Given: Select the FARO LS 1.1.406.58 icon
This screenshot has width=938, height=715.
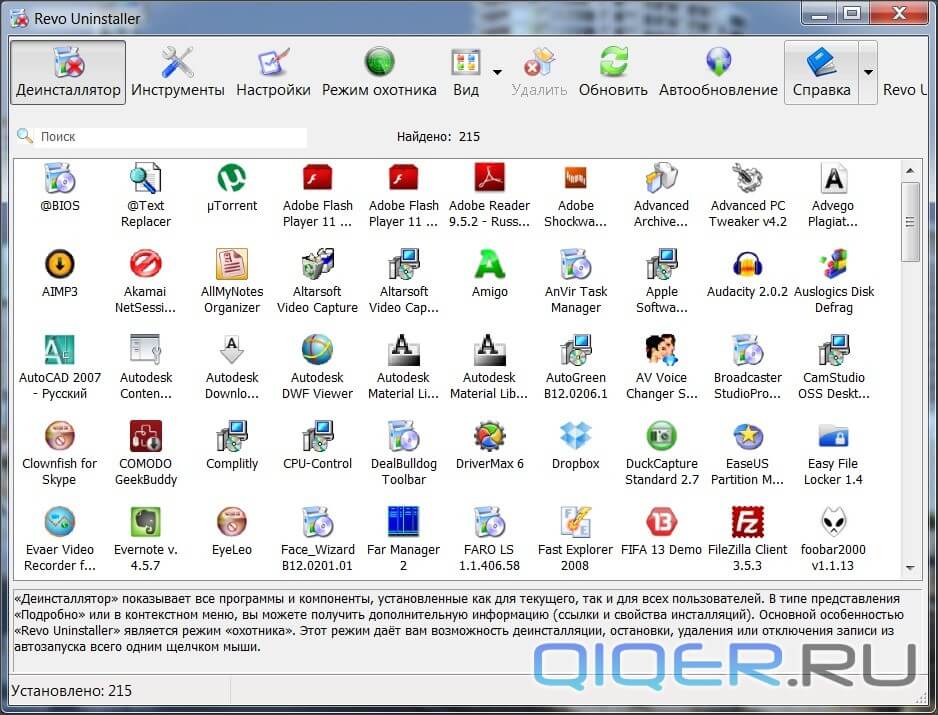Looking at the screenshot, I should (x=489, y=522).
